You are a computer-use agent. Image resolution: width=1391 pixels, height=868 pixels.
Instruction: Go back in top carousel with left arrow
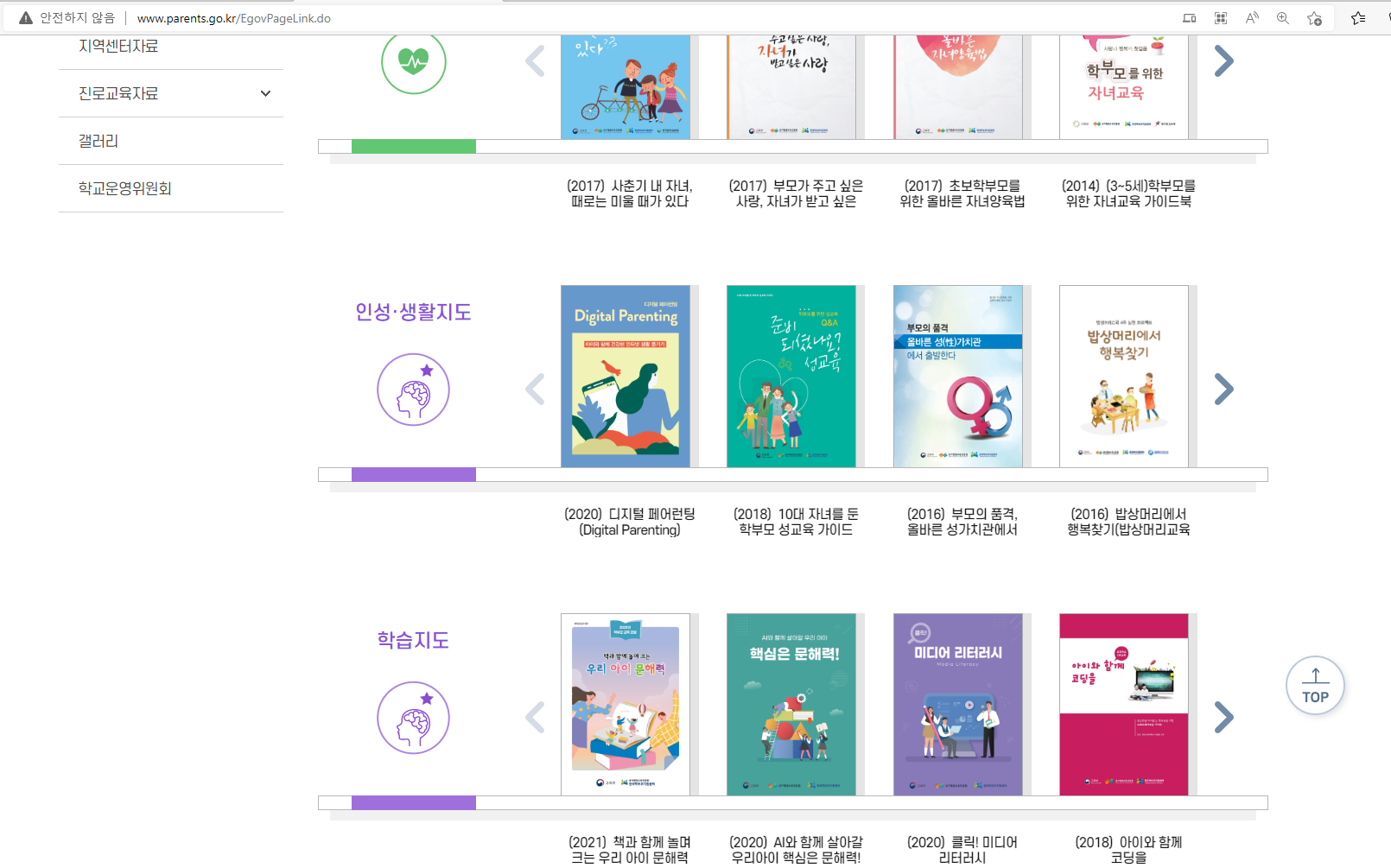click(x=536, y=60)
